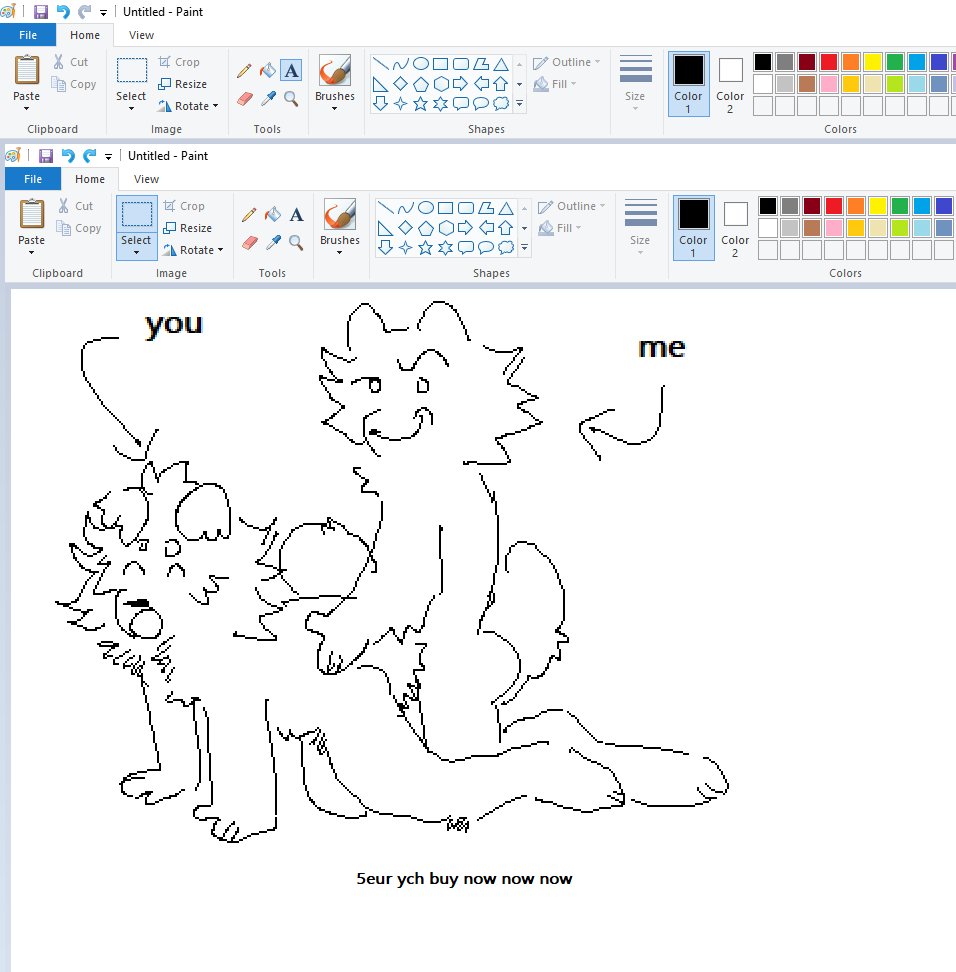Choose the eyedropper tool in upper Paint window
This screenshot has width=956, height=972.
tap(268, 99)
